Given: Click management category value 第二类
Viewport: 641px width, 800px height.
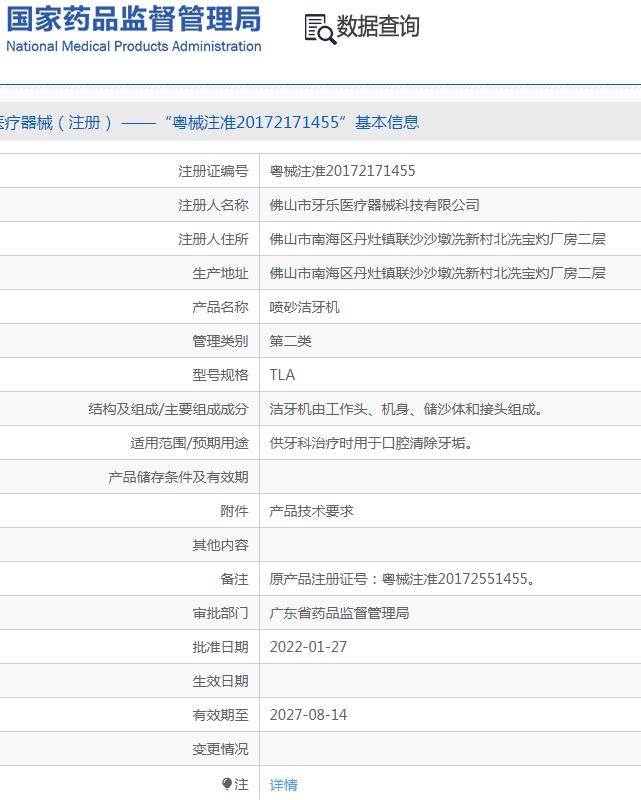Looking at the screenshot, I should [291, 341].
